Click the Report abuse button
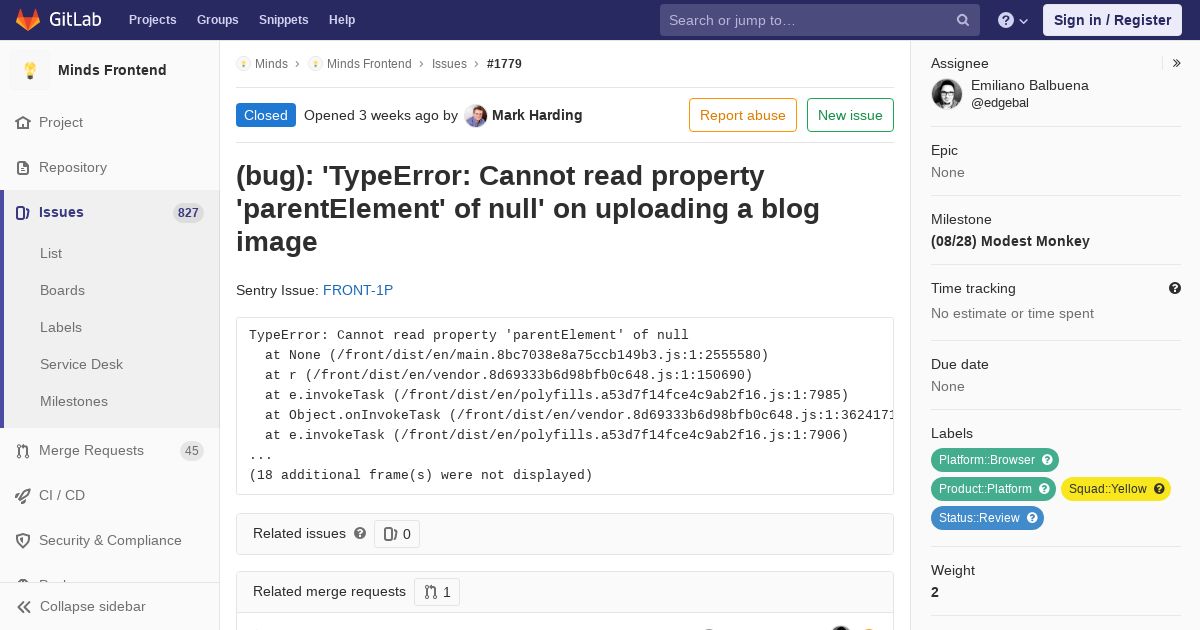1200x630 pixels. (743, 115)
